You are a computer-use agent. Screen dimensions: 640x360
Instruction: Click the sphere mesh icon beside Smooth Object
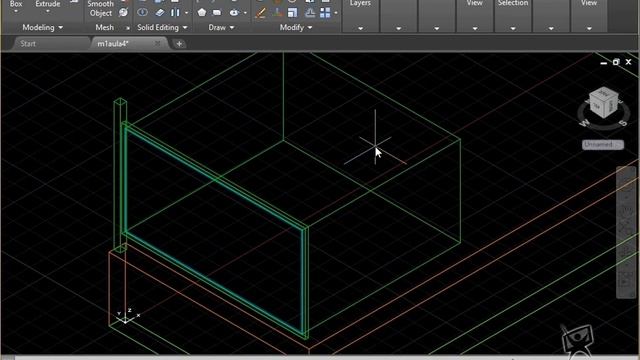pyautogui.click(x=123, y=13)
